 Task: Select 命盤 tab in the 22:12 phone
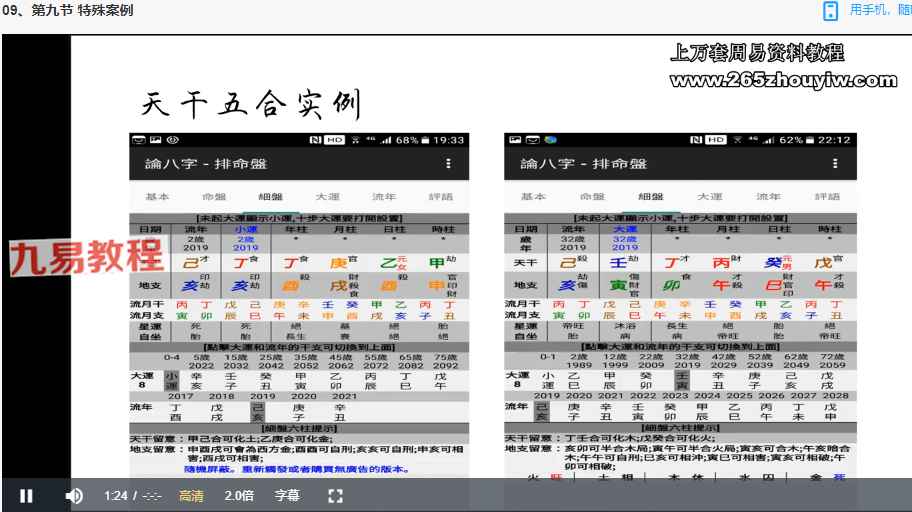593,197
